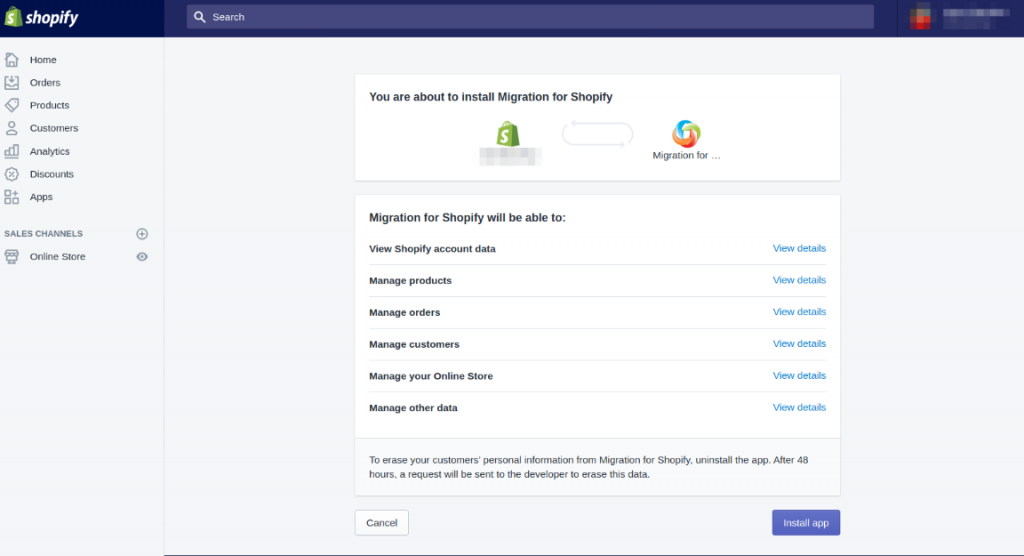1024x556 pixels.
Task: View details for View Shopify account data
Action: click(799, 248)
